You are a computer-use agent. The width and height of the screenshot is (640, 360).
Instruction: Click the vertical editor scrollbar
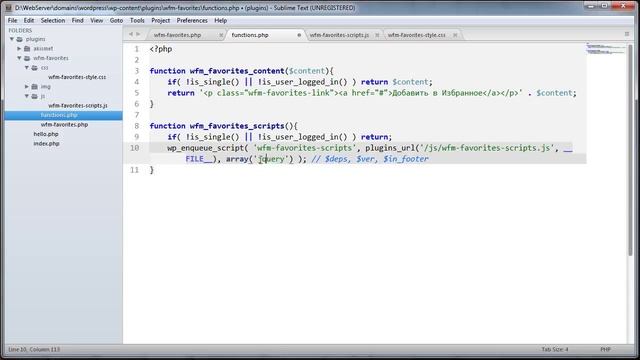click(x=631, y=150)
